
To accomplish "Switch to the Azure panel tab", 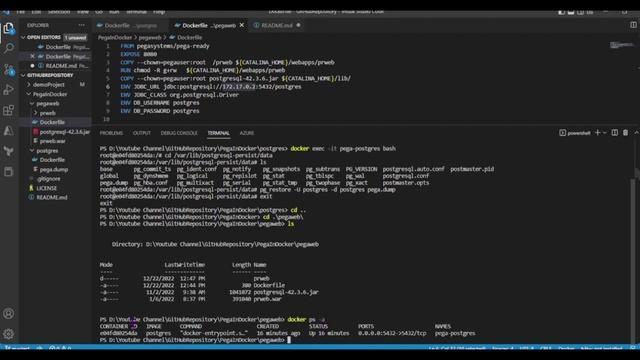I will [x=247, y=133].
